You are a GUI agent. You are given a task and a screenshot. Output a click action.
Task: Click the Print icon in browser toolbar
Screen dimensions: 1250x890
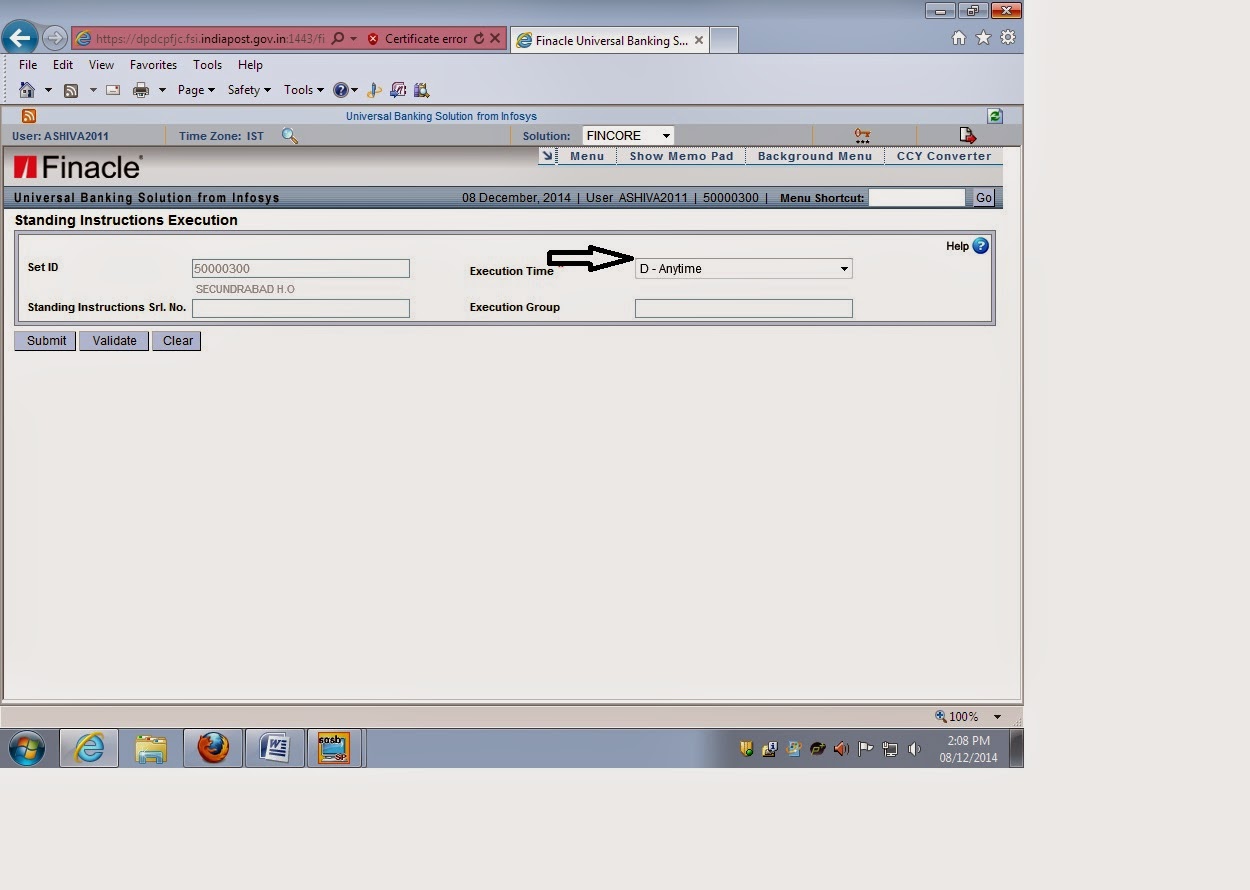click(139, 89)
